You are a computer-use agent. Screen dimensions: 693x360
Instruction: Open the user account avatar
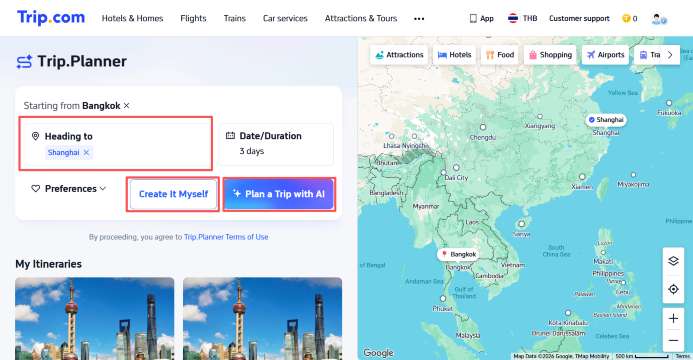tap(659, 19)
